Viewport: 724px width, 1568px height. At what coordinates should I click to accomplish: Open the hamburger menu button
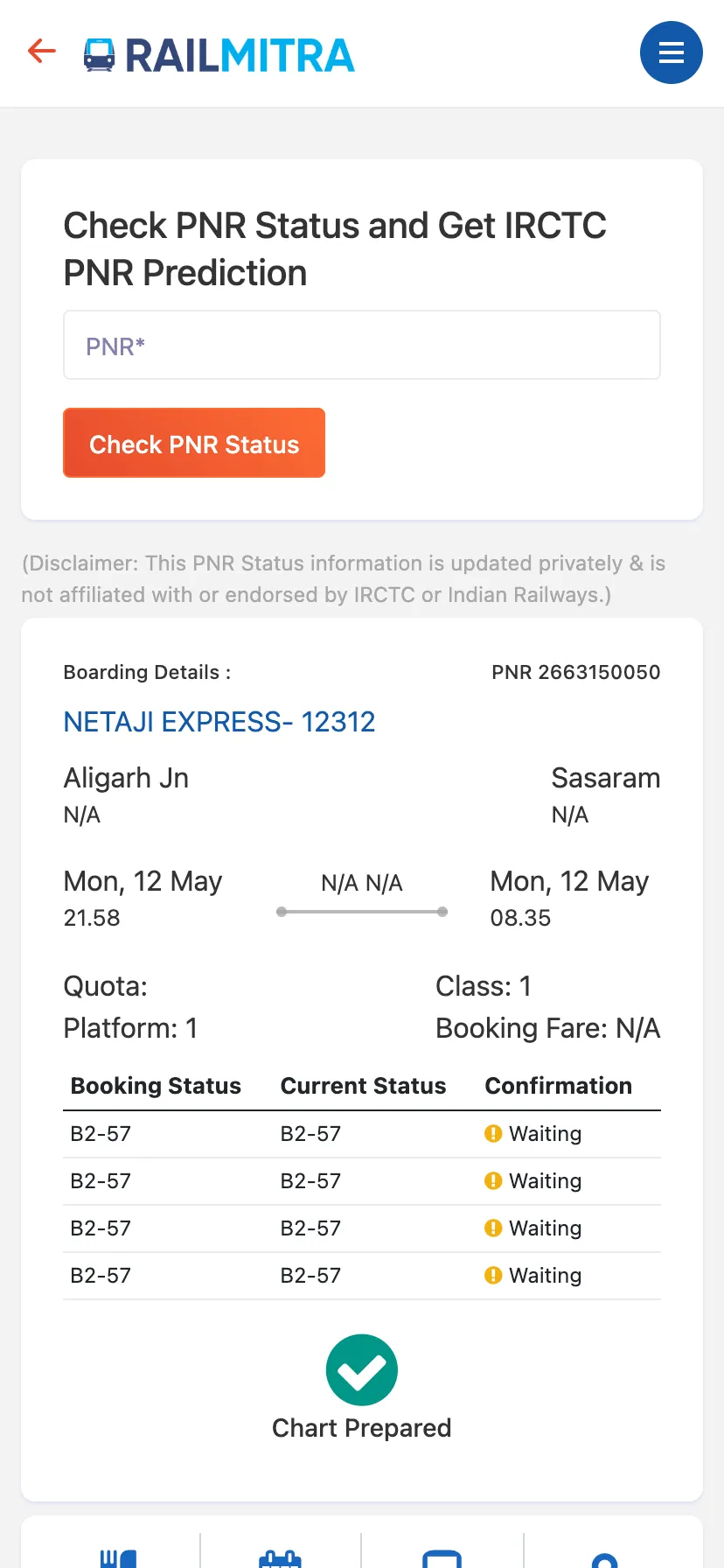click(x=671, y=52)
